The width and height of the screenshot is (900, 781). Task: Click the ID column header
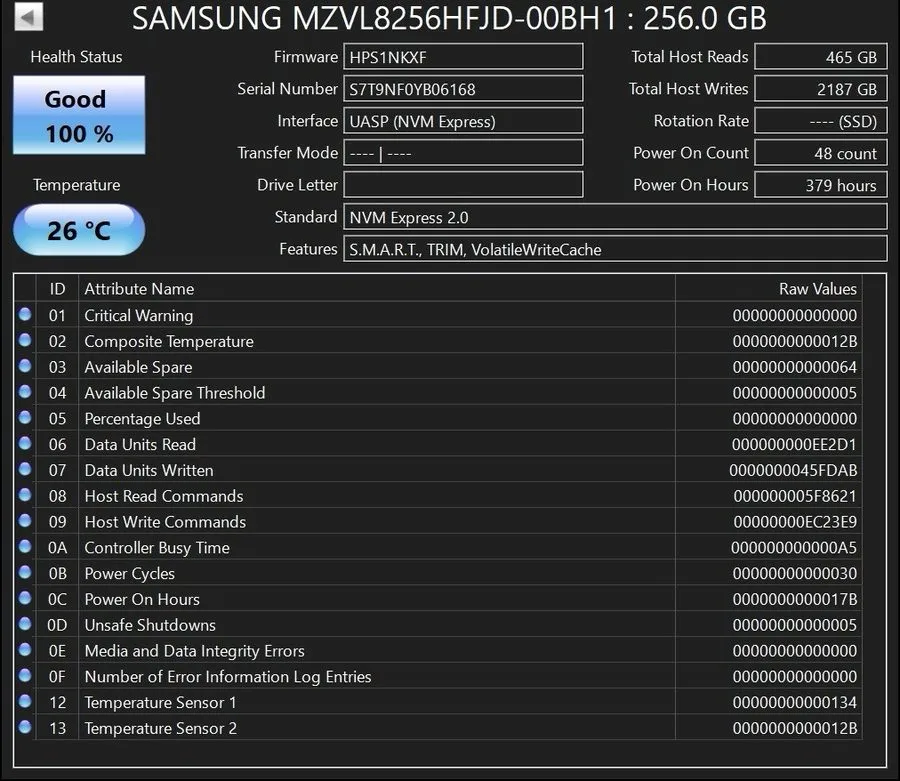57,289
